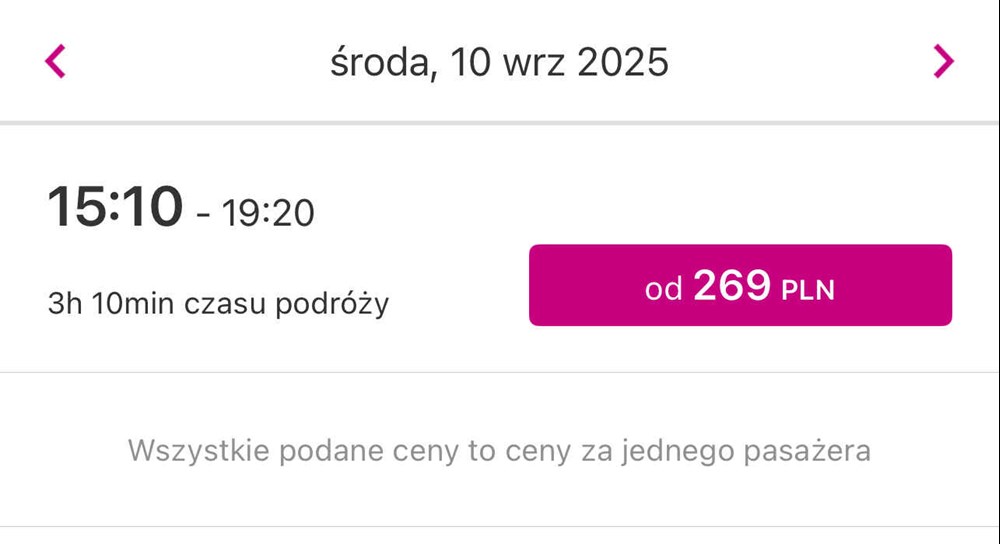The height and width of the screenshot is (544, 1000).
Task: Click the PLN currency label on the pink button
Action: pyautogui.click(x=808, y=291)
